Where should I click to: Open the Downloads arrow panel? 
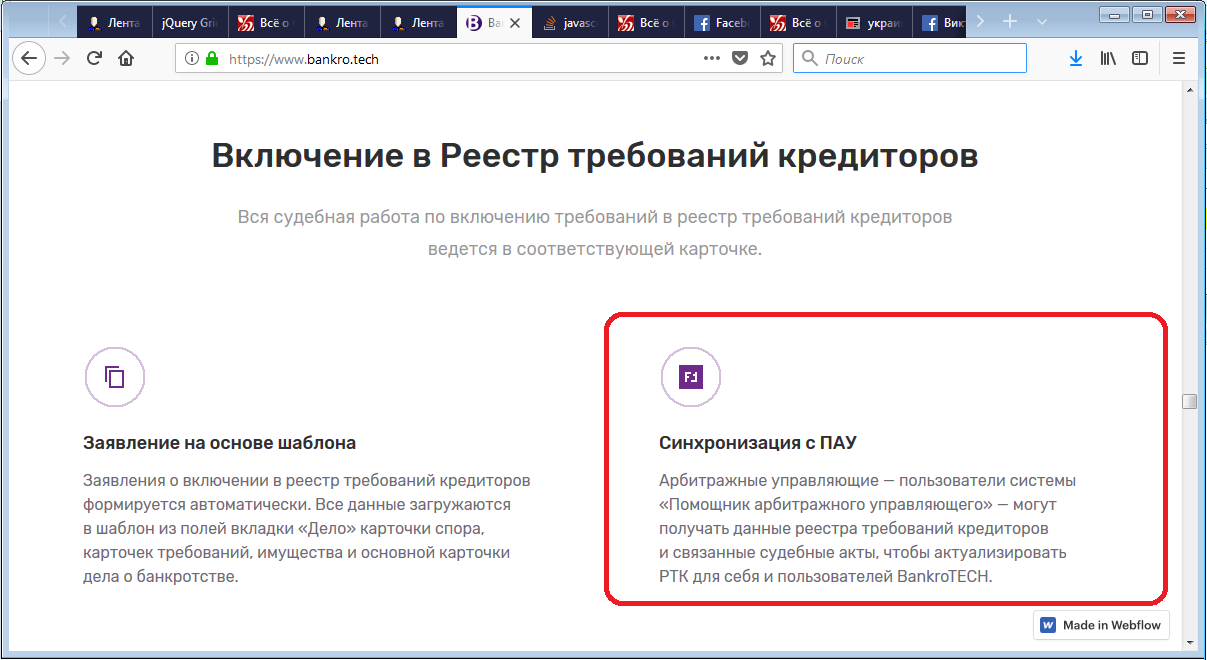1076,59
